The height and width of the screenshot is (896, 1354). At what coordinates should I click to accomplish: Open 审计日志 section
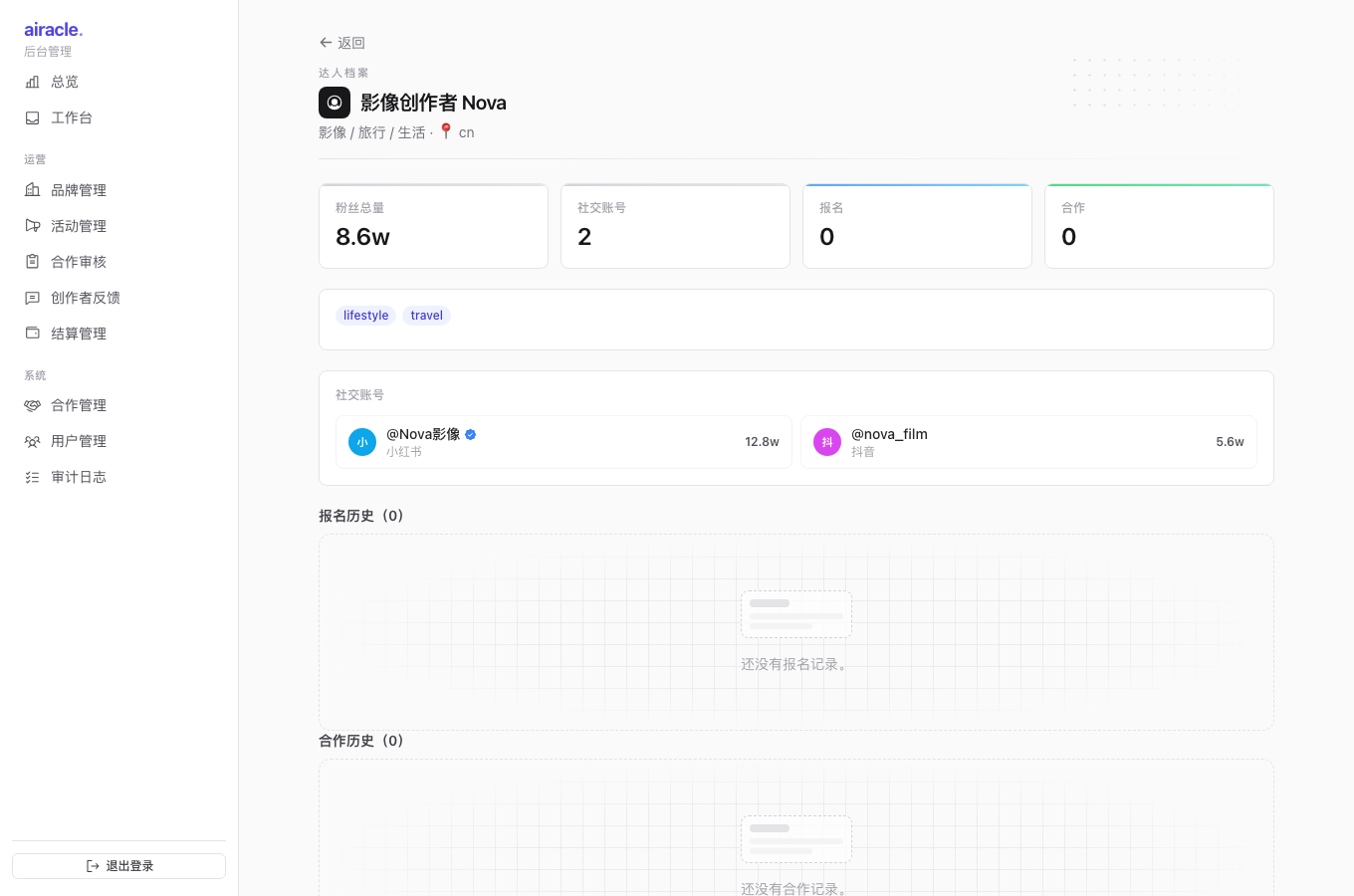coord(118,477)
